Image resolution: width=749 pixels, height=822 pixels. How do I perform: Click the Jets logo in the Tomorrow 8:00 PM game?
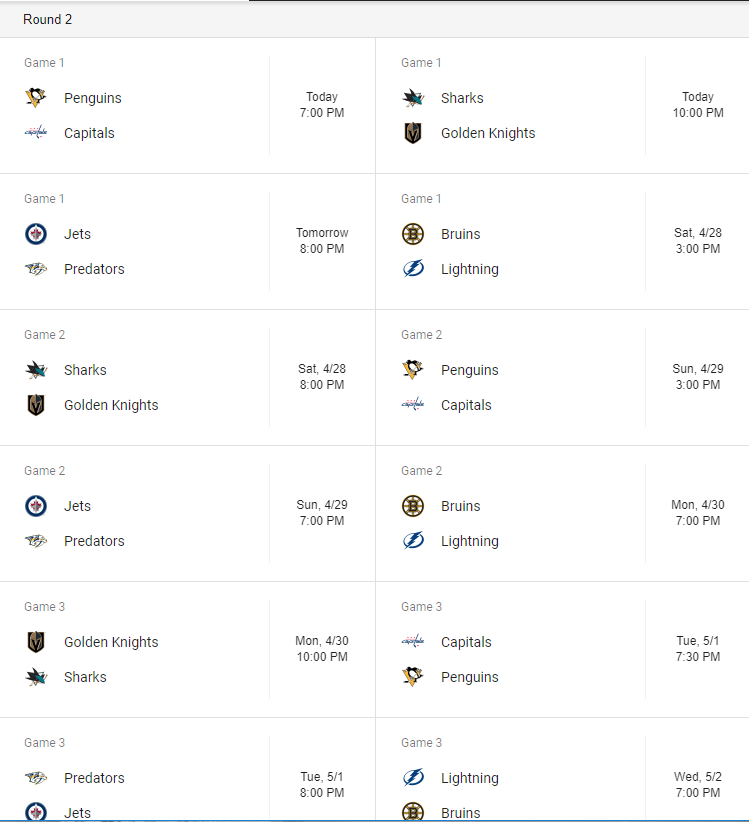[36, 234]
